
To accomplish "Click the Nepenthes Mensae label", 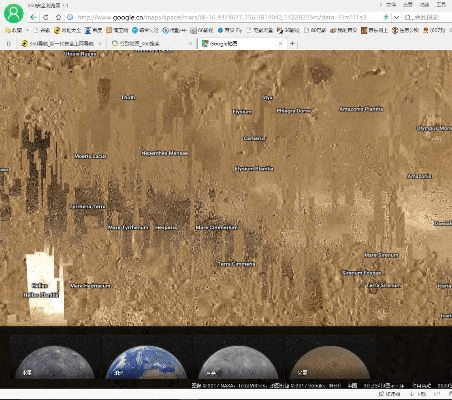I will (x=165, y=153).
